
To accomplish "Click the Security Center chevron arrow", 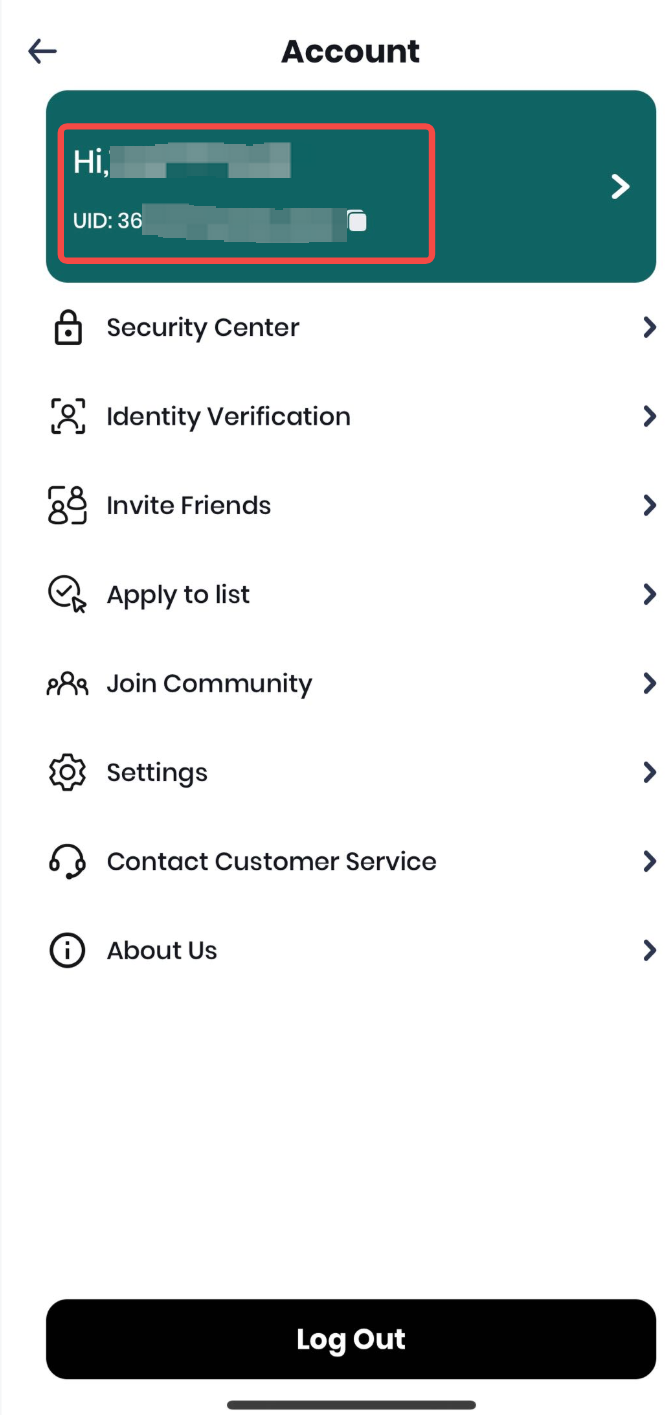I will click(649, 328).
